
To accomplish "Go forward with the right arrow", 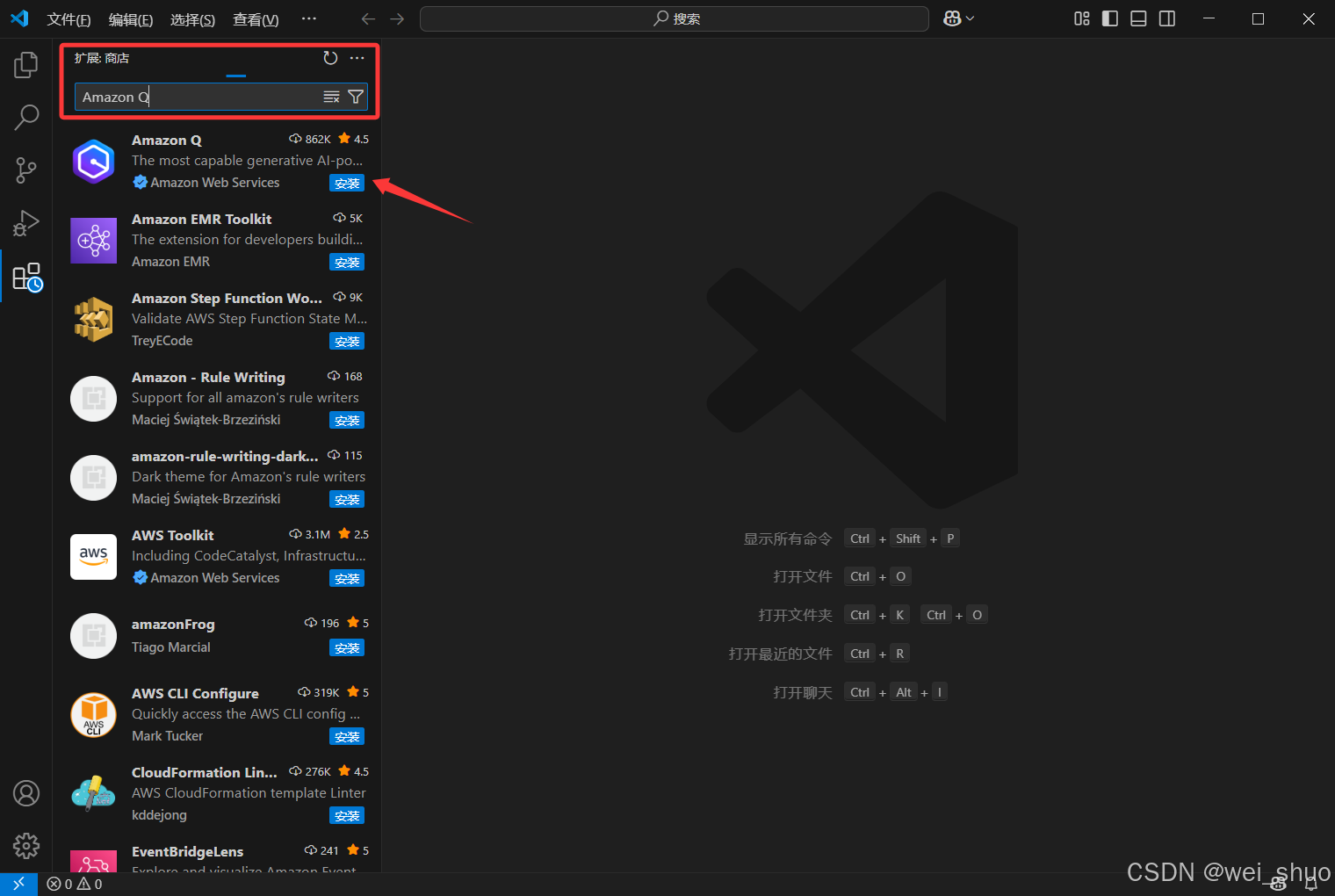I will [x=397, y=18].
